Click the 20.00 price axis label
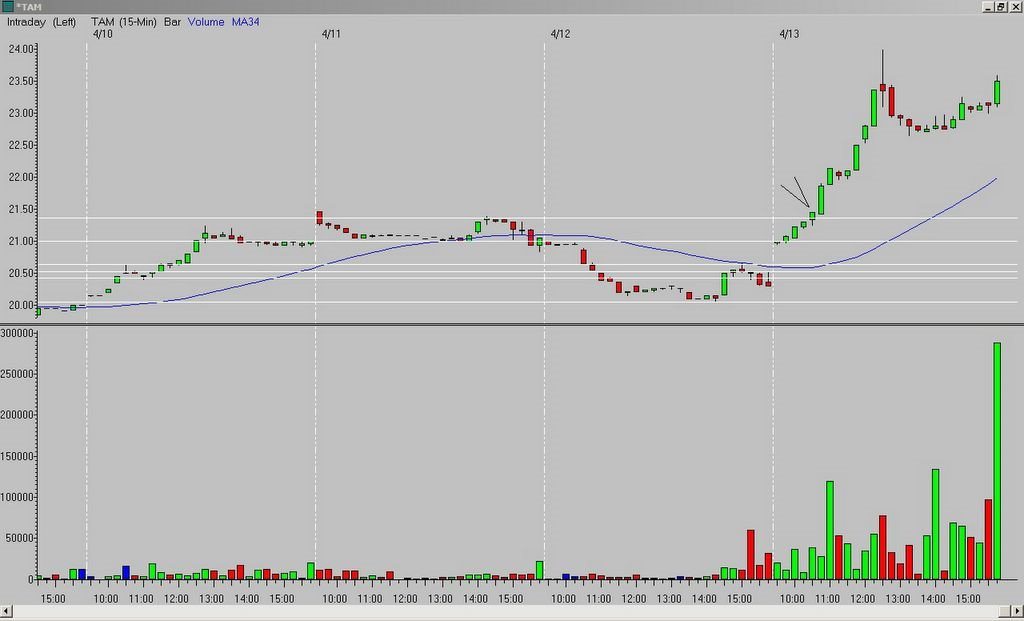The height and width of the screenshot is (621, 1024). click(21, 305)
